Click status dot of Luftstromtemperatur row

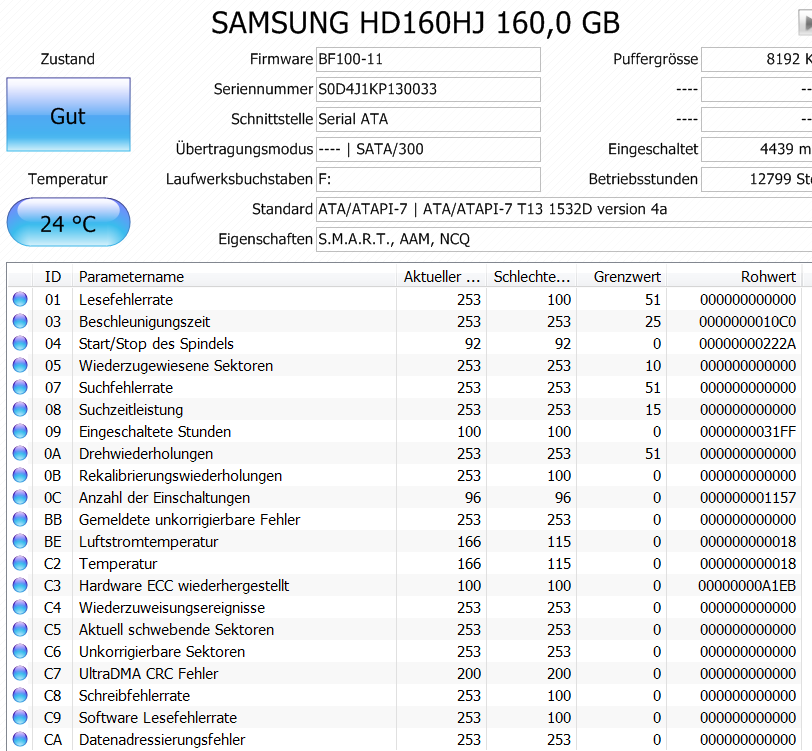pyautogui.click(x=20, y=542)
